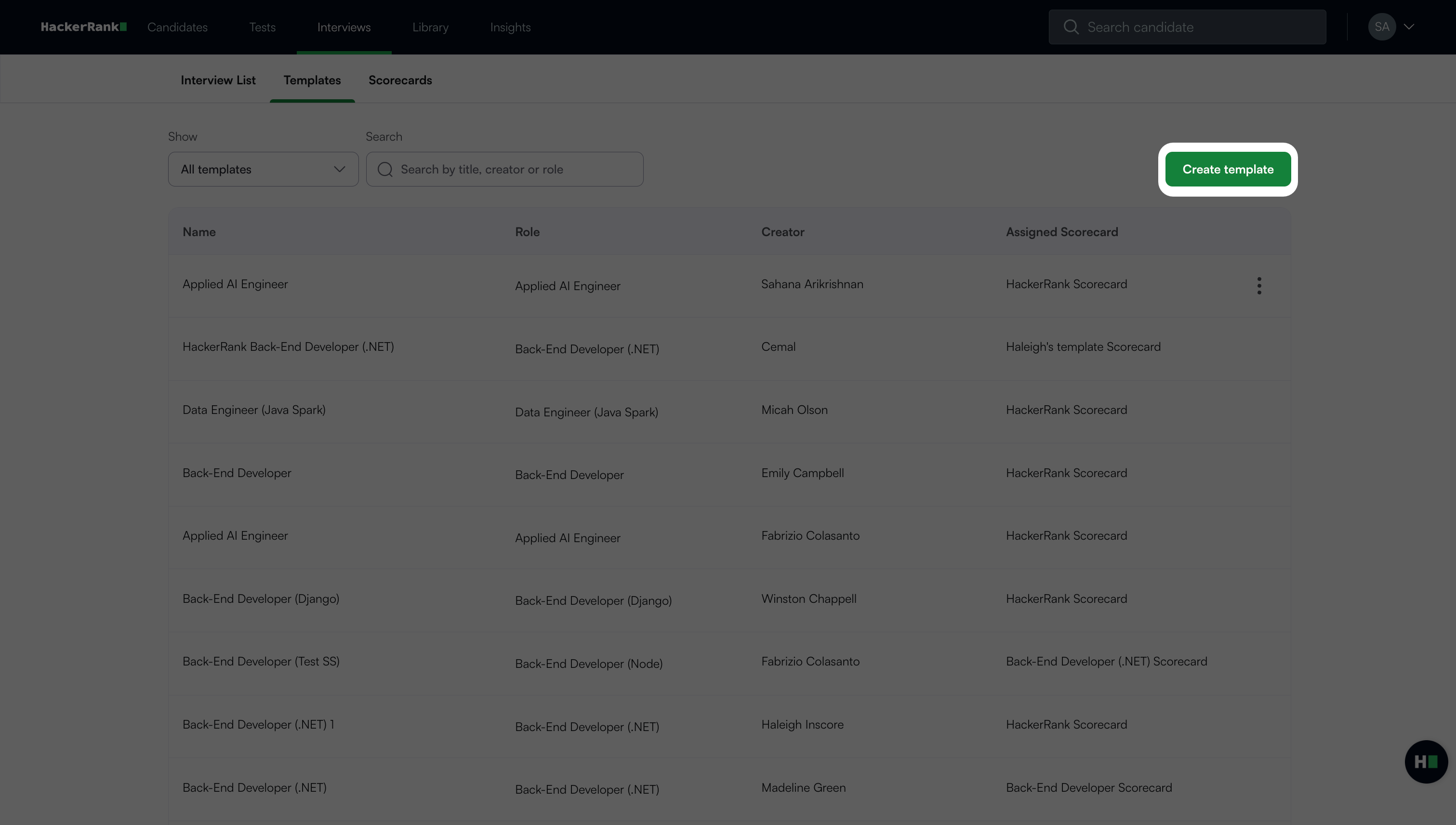Click chevron arrow in Show filter
1456x825 pixels.
coord(339,170)
